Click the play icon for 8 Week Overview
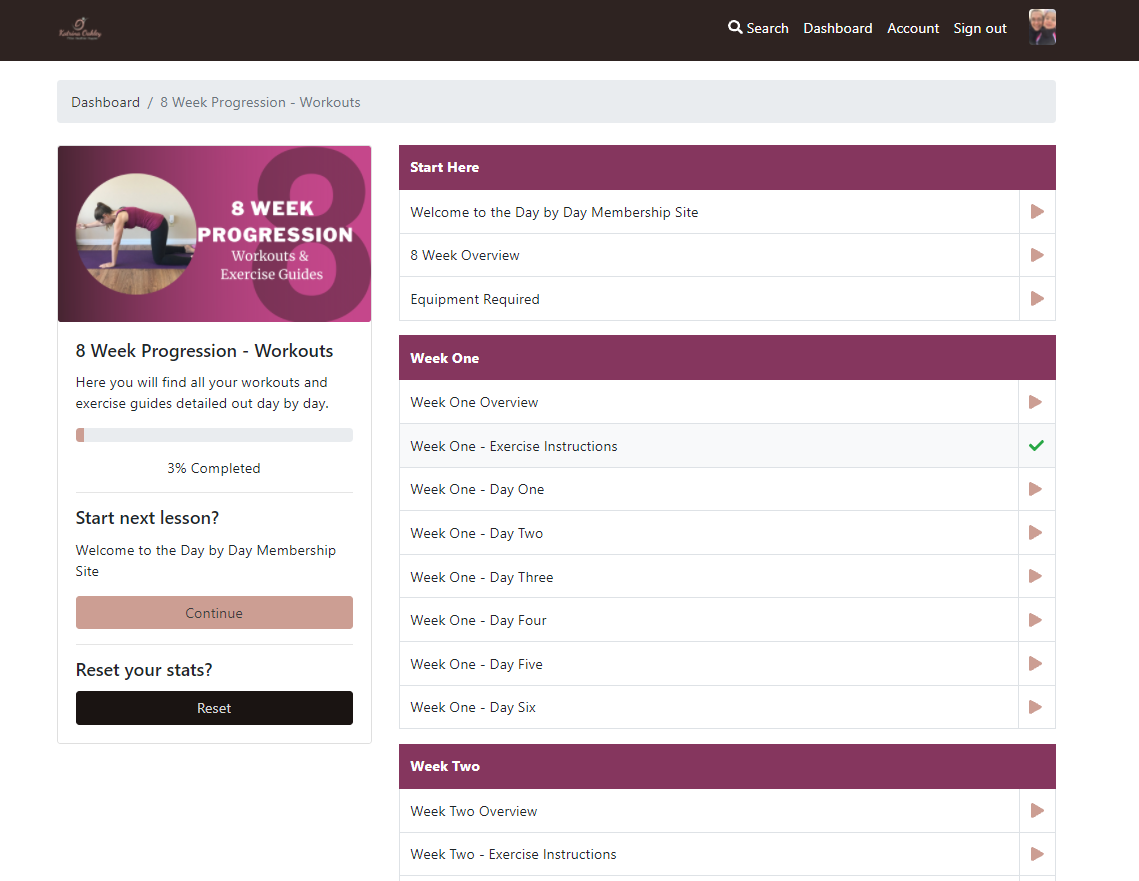 click(x=1037, y=255)
